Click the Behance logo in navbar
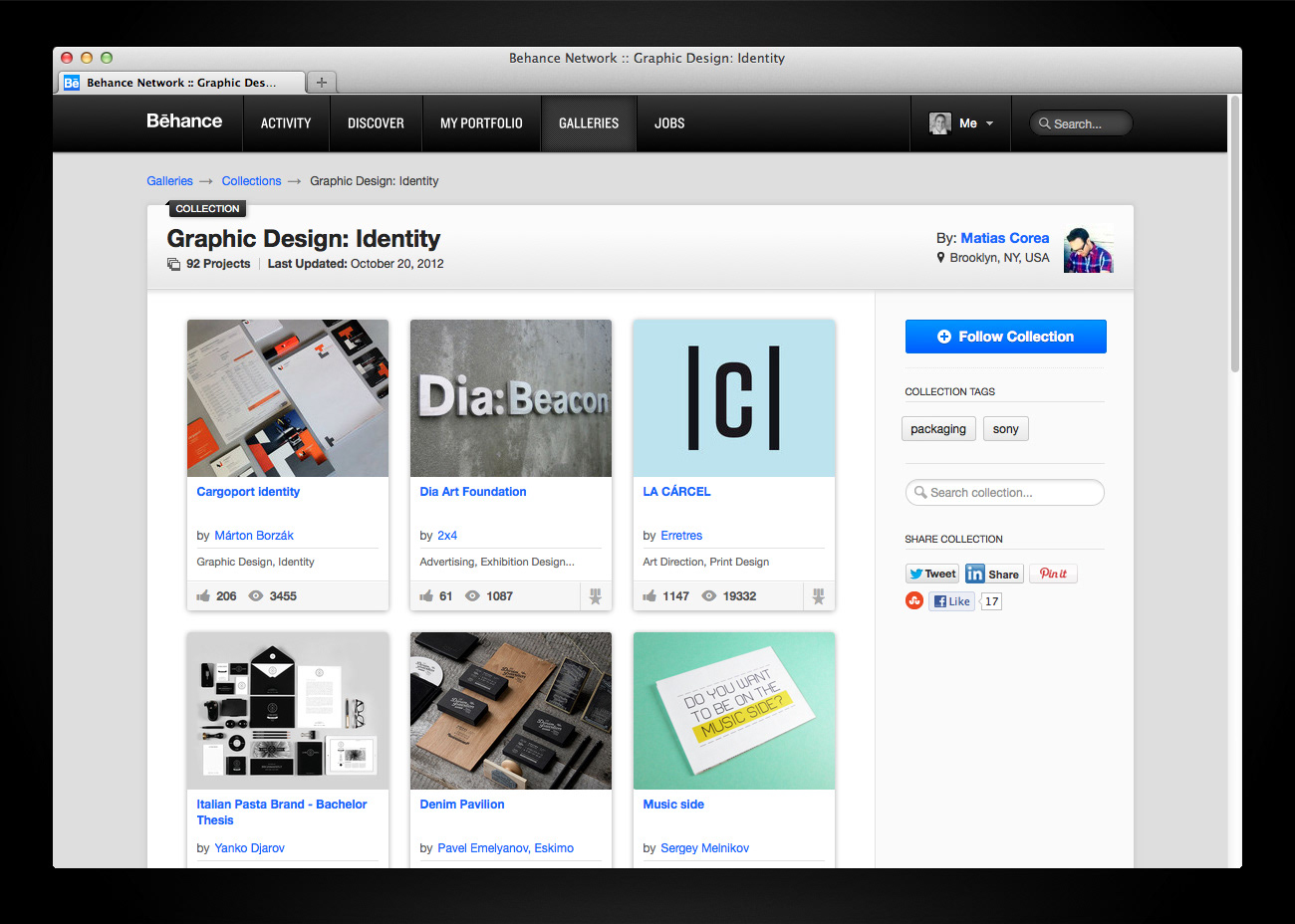 tap(184, 121)
